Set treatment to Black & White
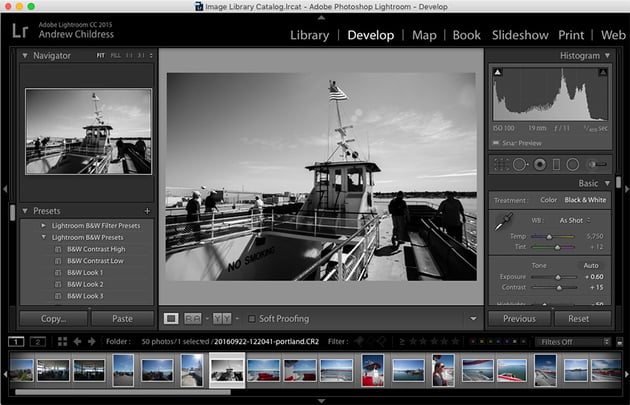Screen dimensions: 630x405 pyautogui.click(x=585, y=200)
